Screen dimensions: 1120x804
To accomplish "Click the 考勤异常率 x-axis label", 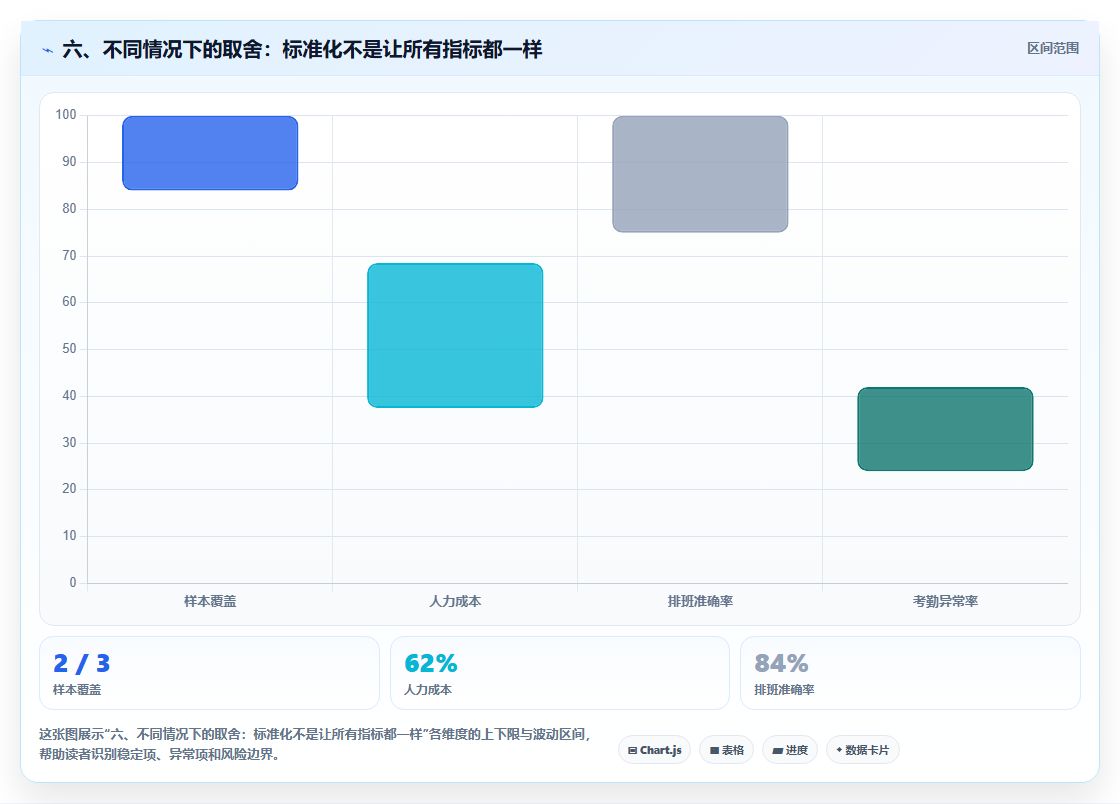I will [945, 601].
